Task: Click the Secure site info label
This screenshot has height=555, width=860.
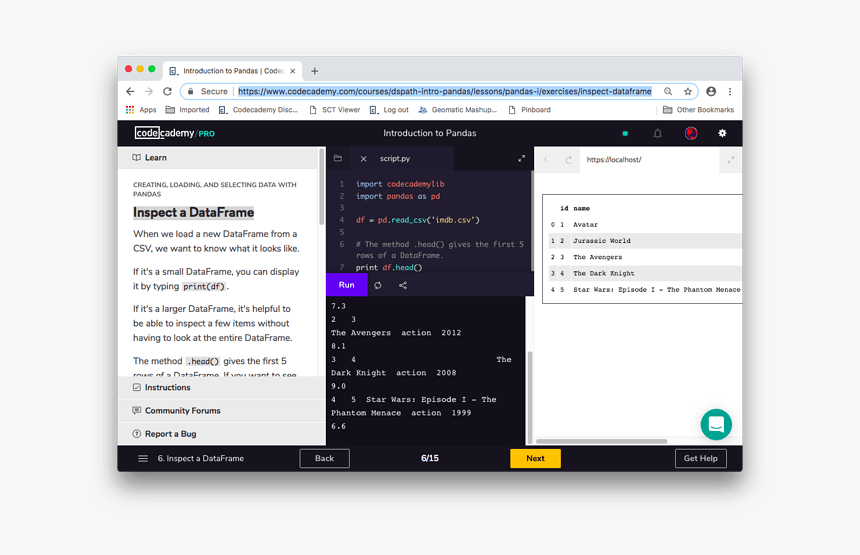Action: 207,92
